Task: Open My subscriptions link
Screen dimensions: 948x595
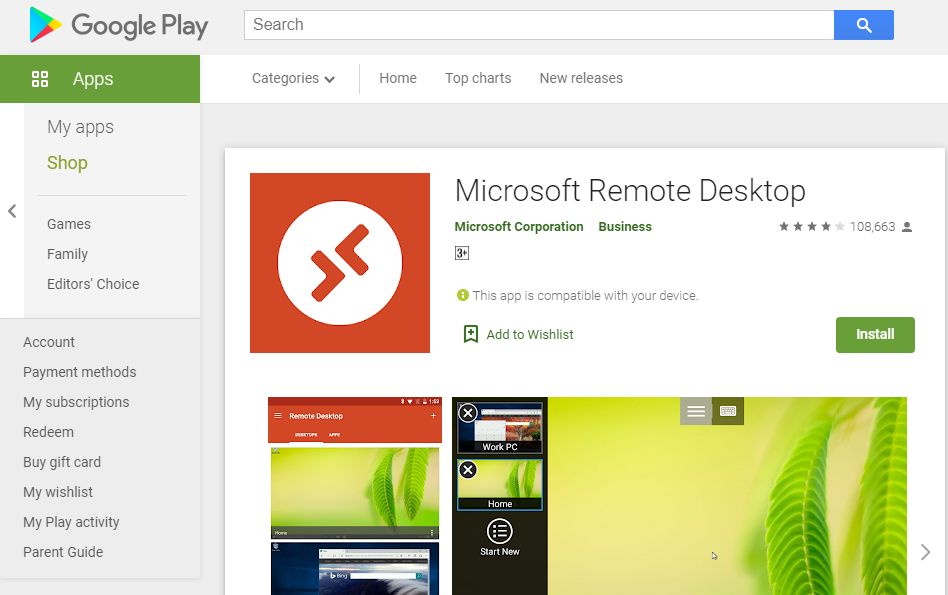Action: pyautogui.click(x=76, y=402)
